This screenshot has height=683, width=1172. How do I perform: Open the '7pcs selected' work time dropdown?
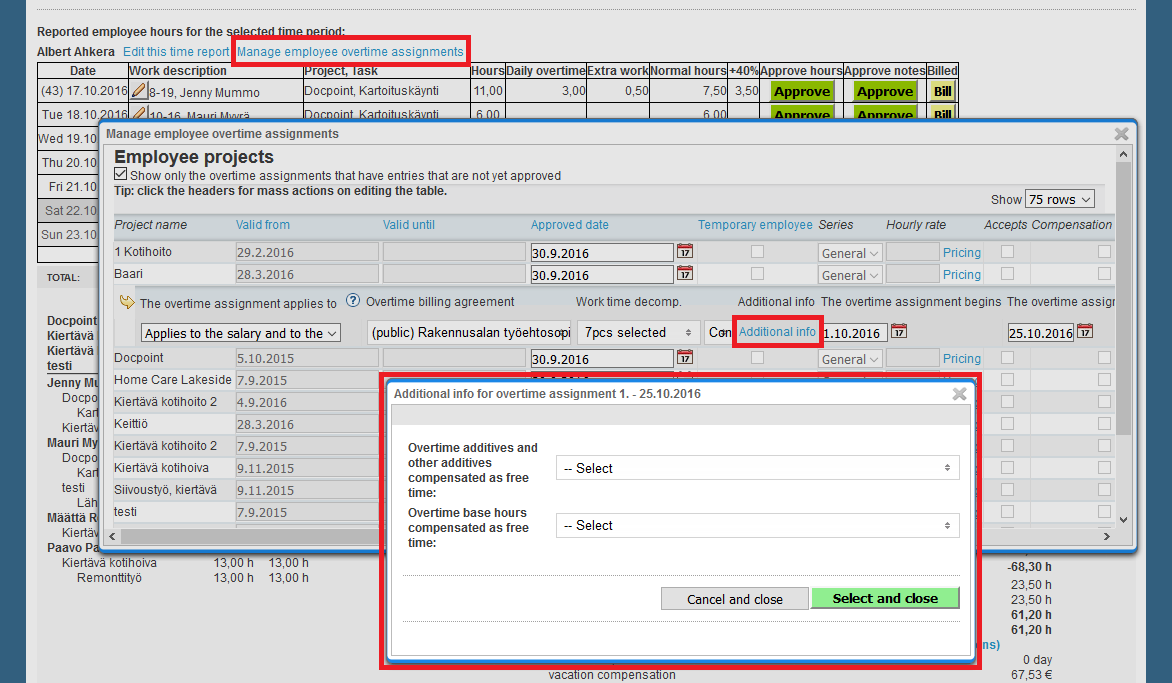tap(638, 333)
